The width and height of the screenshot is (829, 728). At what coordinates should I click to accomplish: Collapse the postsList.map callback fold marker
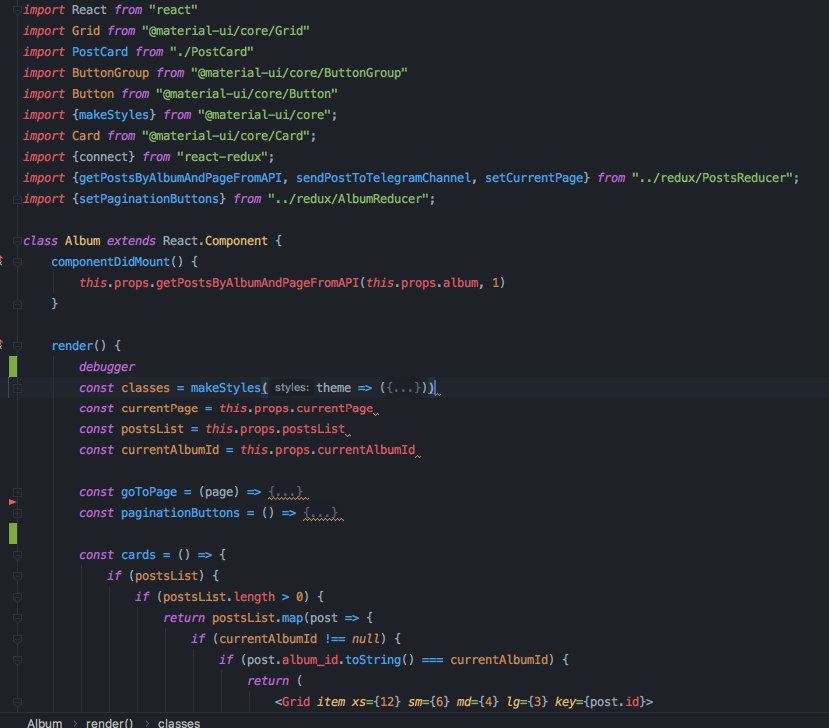[x=17, y=618]
